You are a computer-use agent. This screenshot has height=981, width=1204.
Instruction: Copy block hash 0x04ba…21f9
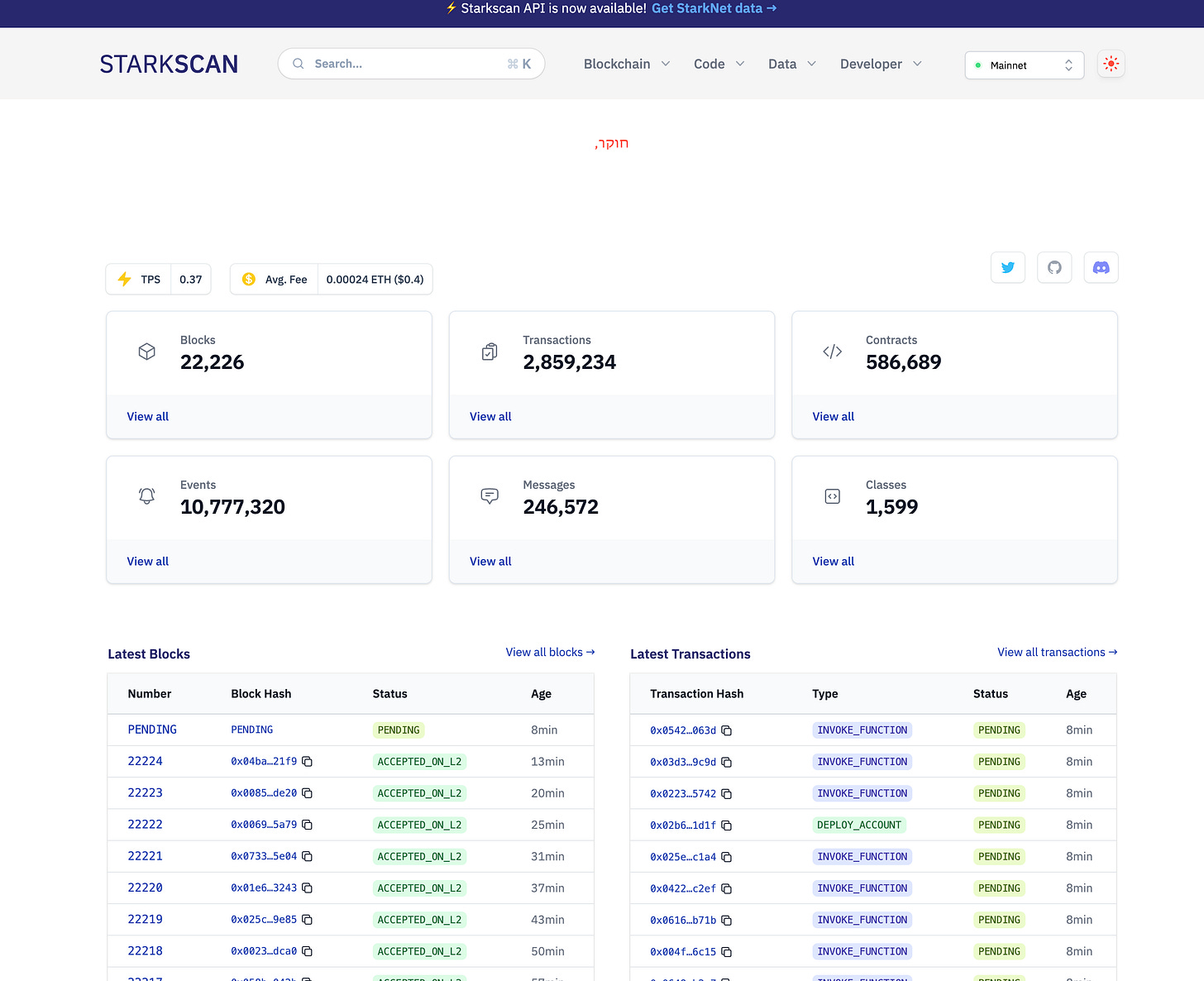307,762
